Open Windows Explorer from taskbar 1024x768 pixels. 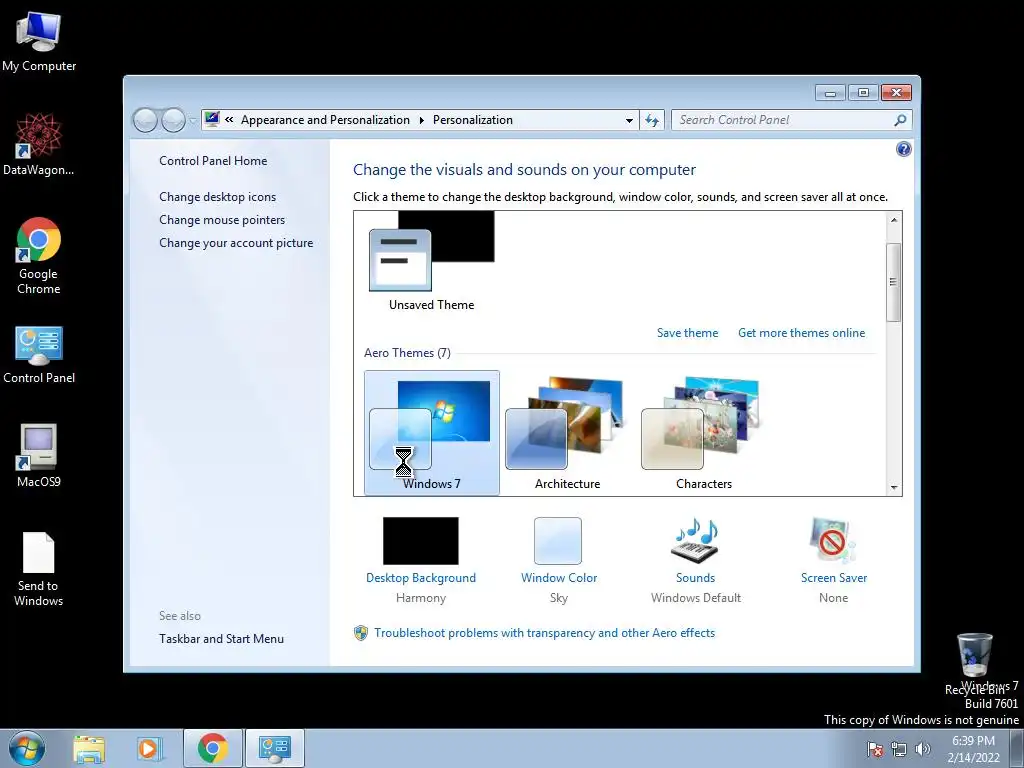click(89, 748)
